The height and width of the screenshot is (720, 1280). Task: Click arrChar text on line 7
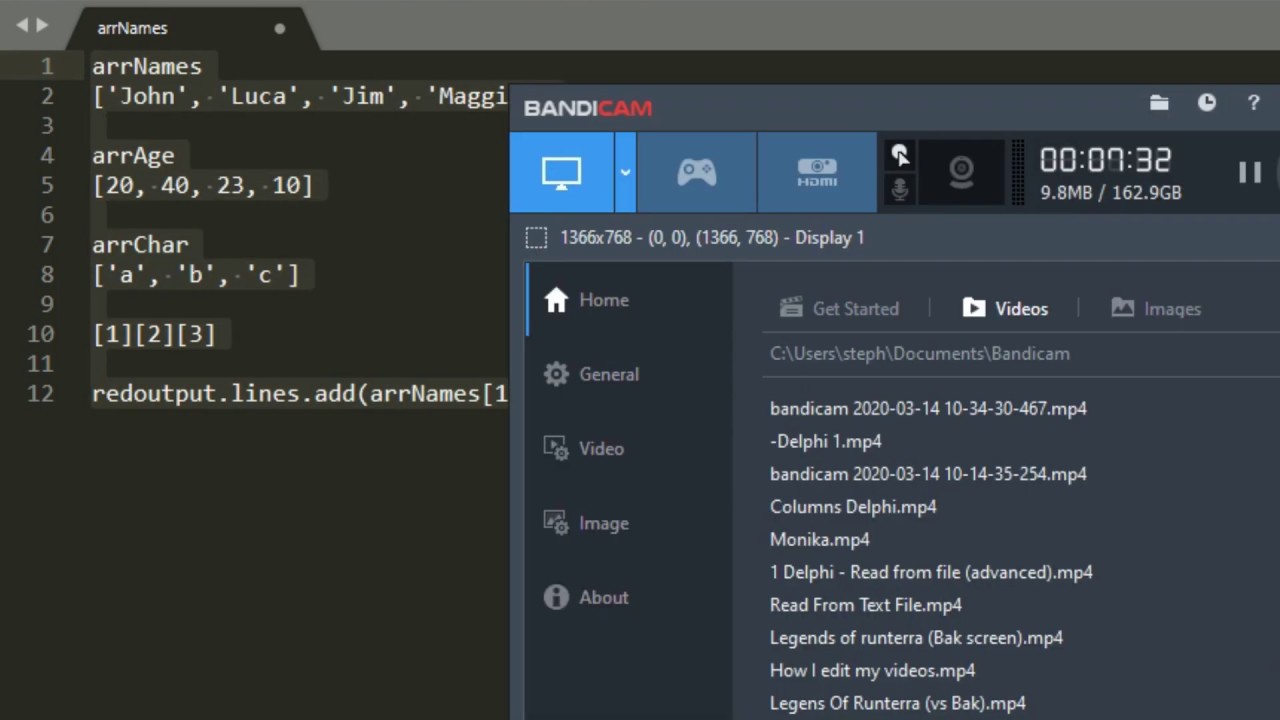[140, 245]
